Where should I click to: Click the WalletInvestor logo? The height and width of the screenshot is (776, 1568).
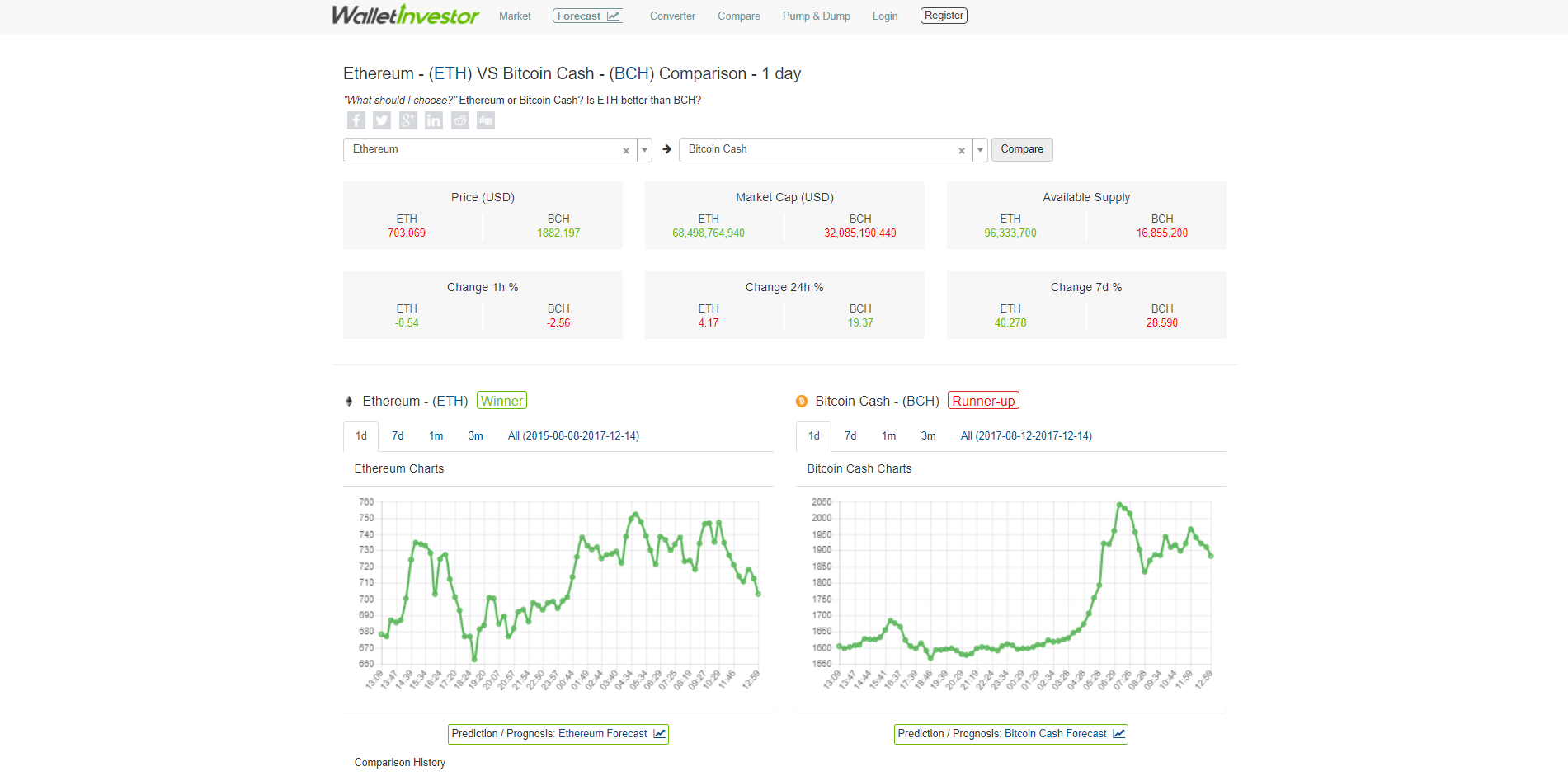pos(405,16)
